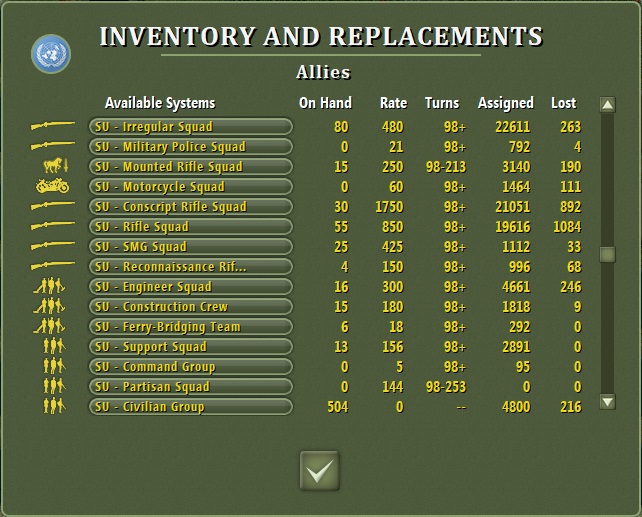The height and width of the screenshot is (517, 642).
Task: Click the Allies subtitle text
Action: (x=323, y=72)
